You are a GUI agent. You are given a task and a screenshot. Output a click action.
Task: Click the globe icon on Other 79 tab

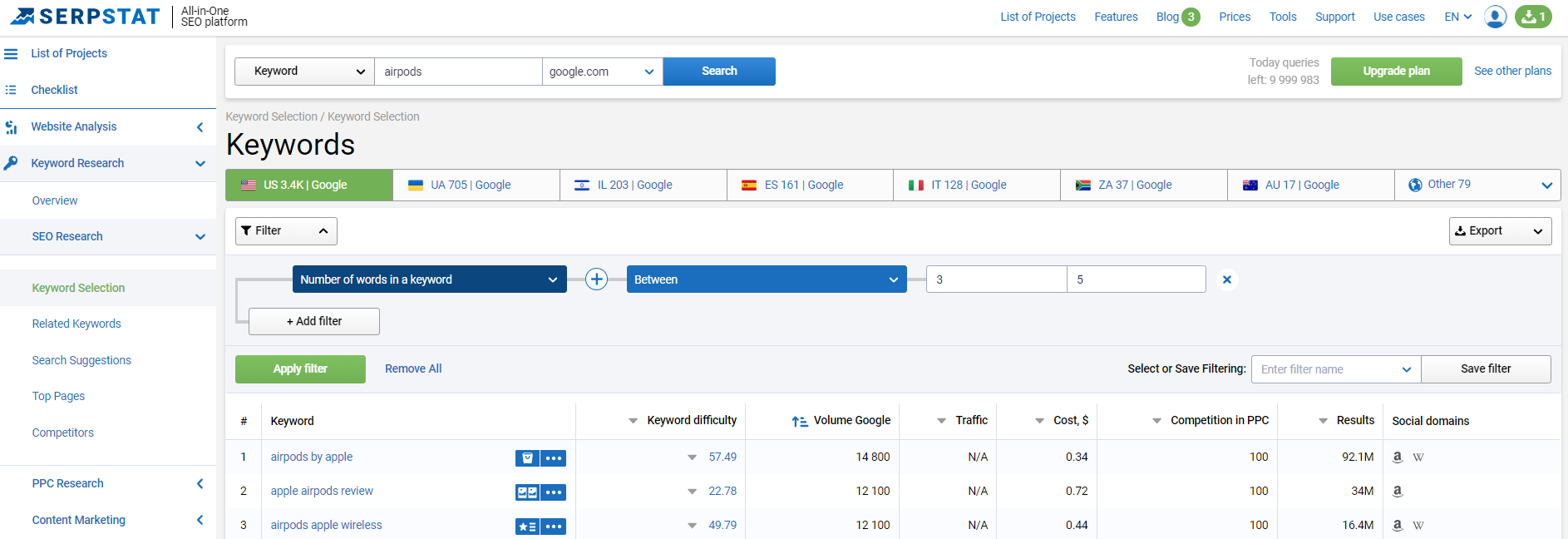pyautogui.click(x=1415, y=185)
